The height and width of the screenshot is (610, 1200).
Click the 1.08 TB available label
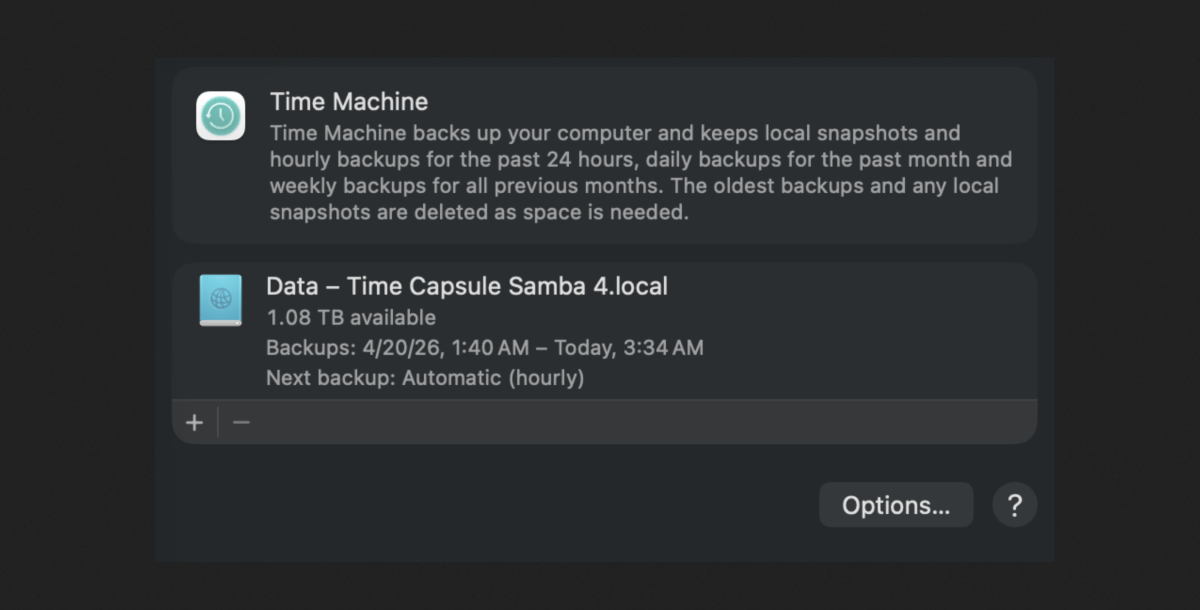tap(351, 318)
